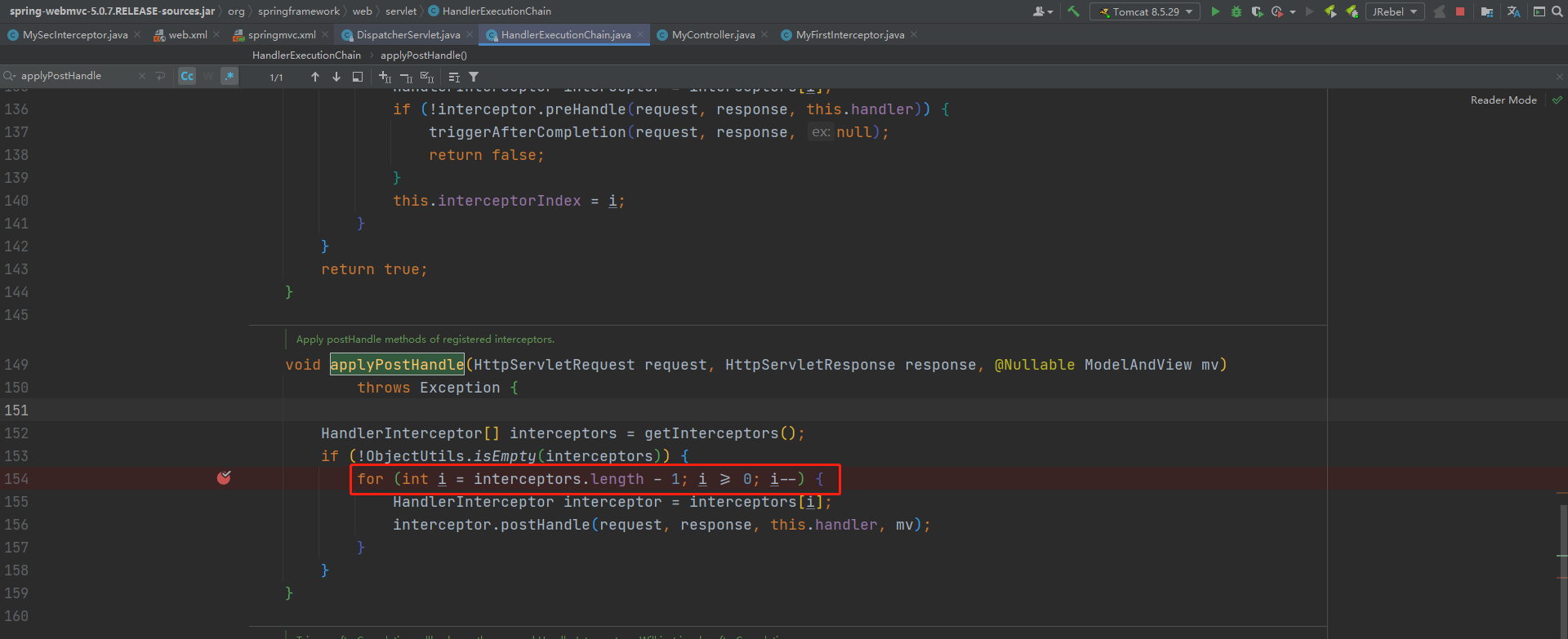Screen dimensions: 1568x639
Task: Click Reader Mode label
Action: [x=1503, y=100]
